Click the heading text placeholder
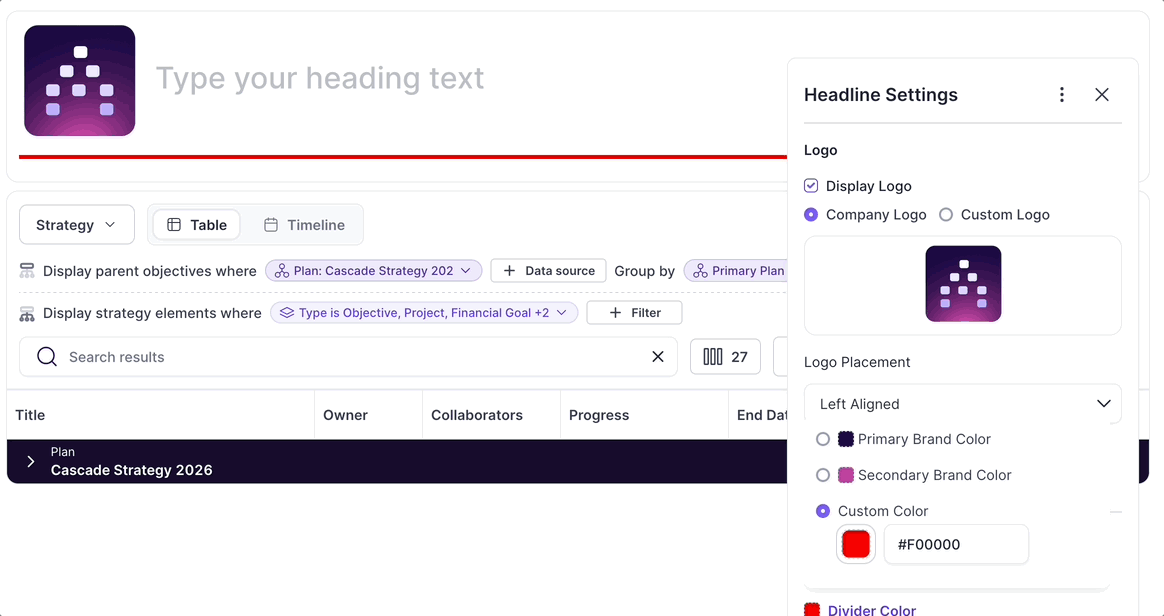1164x616 pixels. point(320,78)
